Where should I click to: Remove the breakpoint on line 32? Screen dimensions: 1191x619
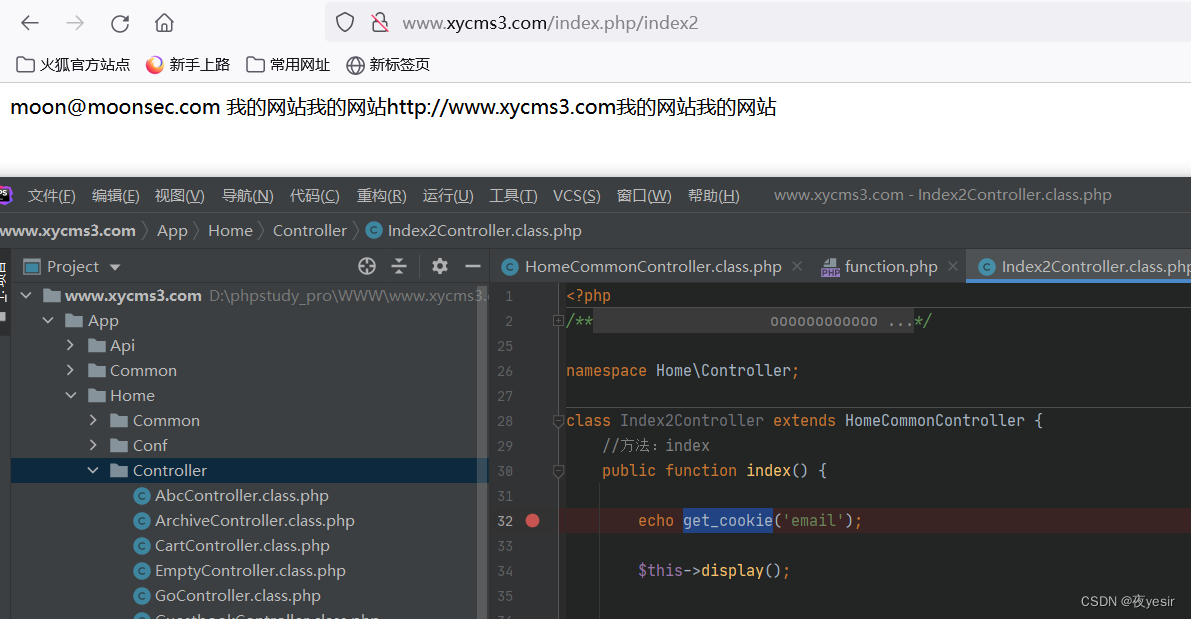[x=532, y=521]
